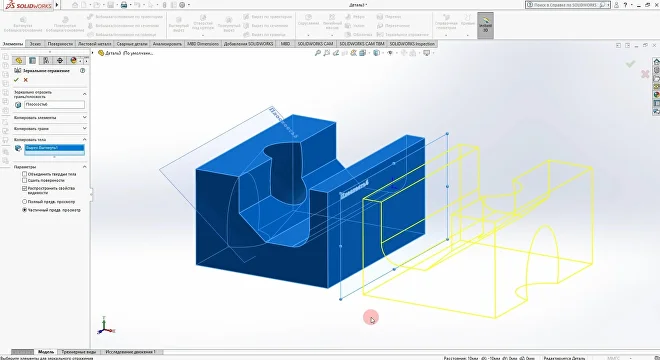Collapse Копировать тела section
Screen dimensions: 660x360
85,139
